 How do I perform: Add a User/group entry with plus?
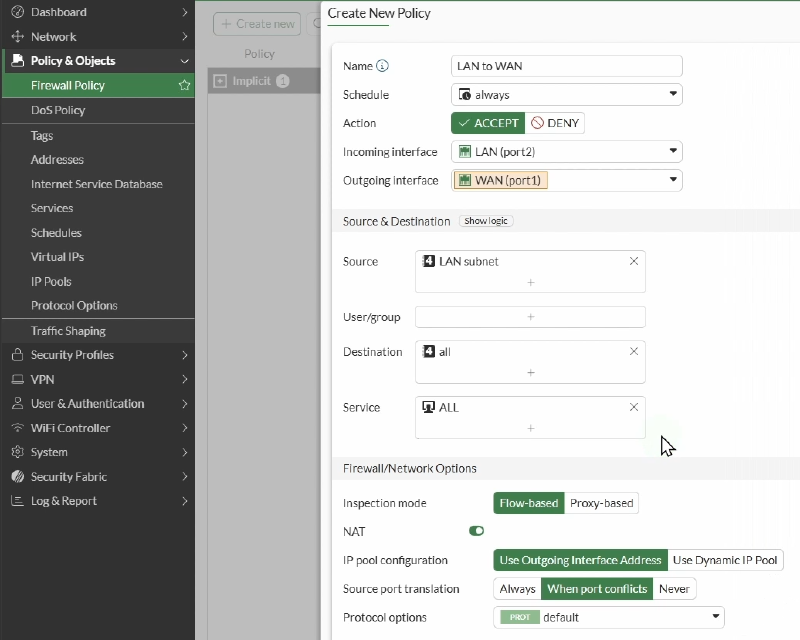[x=531, y=317]
